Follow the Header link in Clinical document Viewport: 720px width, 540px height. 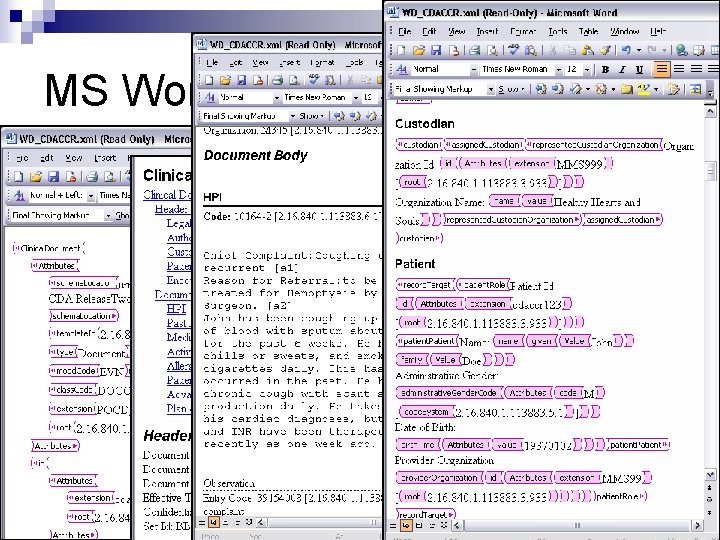(x=171, y=209)
